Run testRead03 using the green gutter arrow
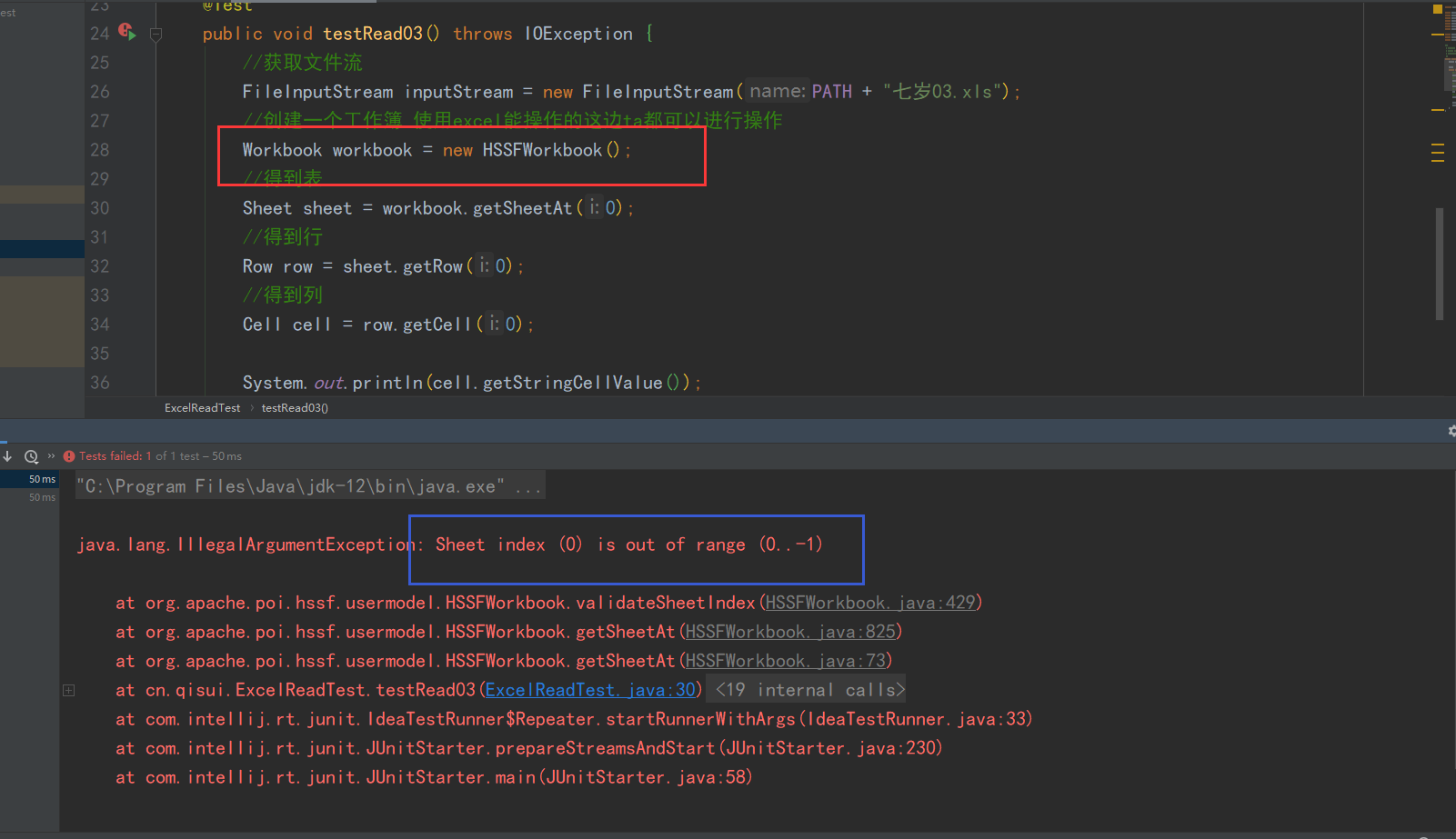The width and height of the screenshot is (1456, 839). (130, 35)
